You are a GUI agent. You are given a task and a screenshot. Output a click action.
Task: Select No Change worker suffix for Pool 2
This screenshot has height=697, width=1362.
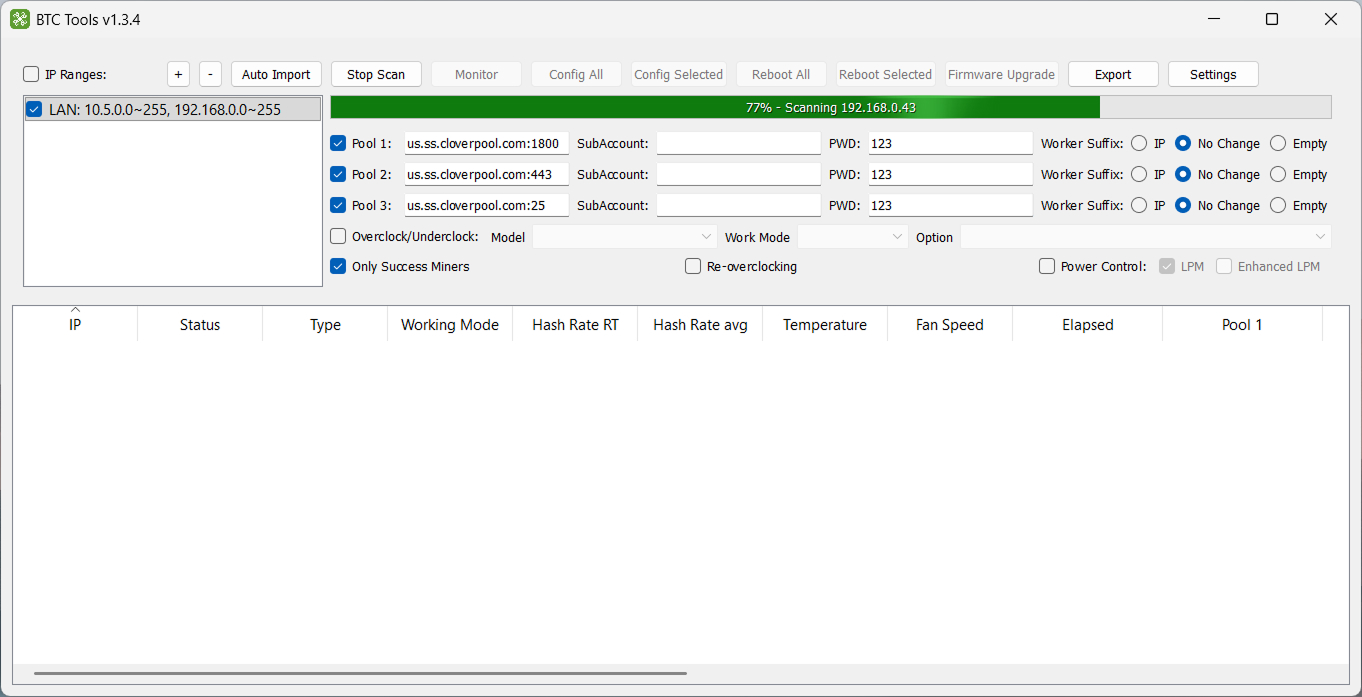coord(1183,174)
